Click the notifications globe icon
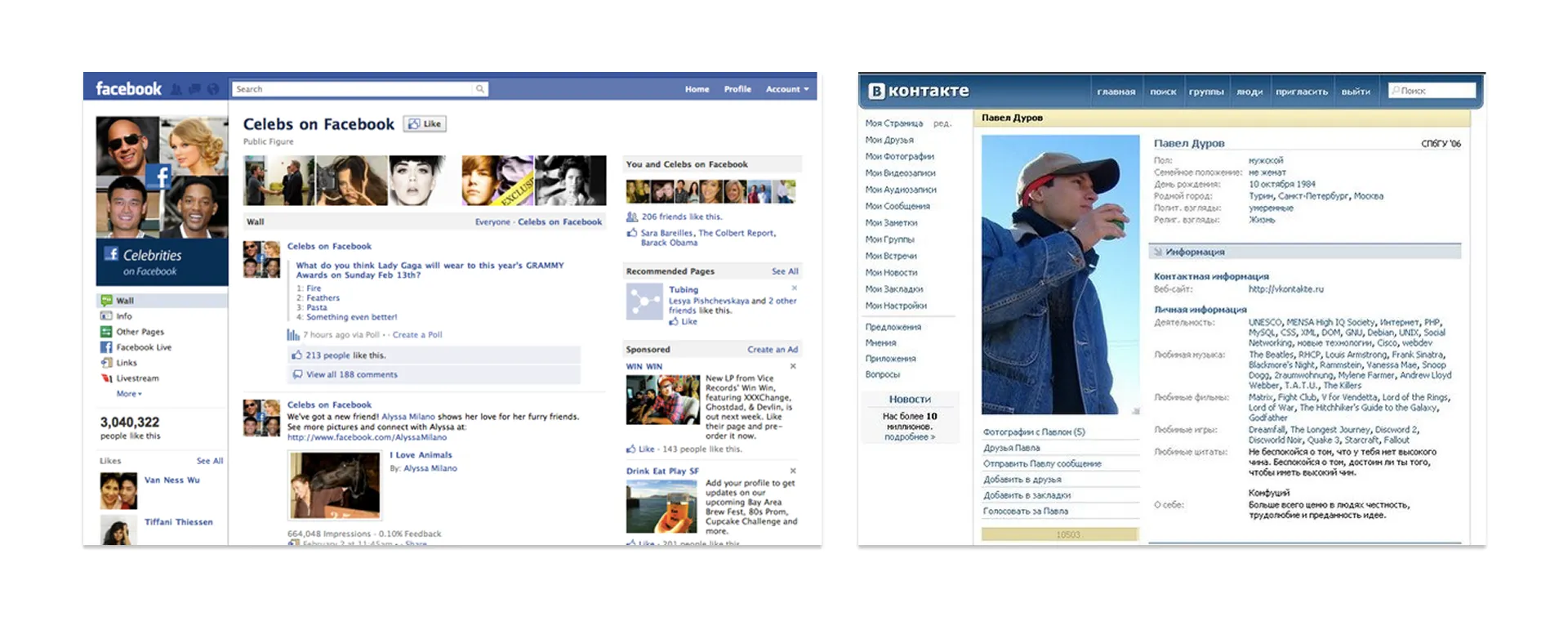 coord(213,89)
